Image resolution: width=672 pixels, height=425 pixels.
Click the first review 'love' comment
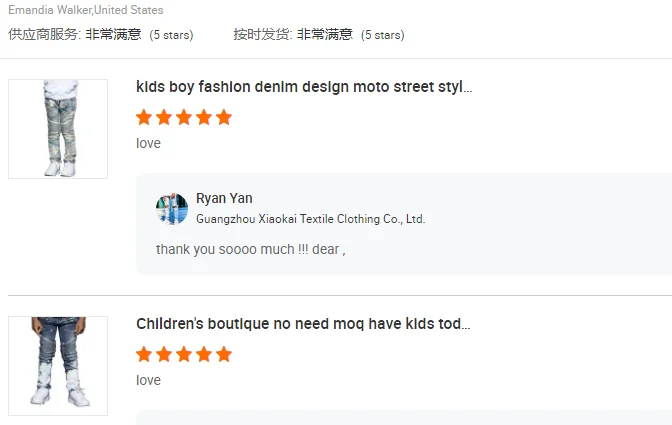148,143
